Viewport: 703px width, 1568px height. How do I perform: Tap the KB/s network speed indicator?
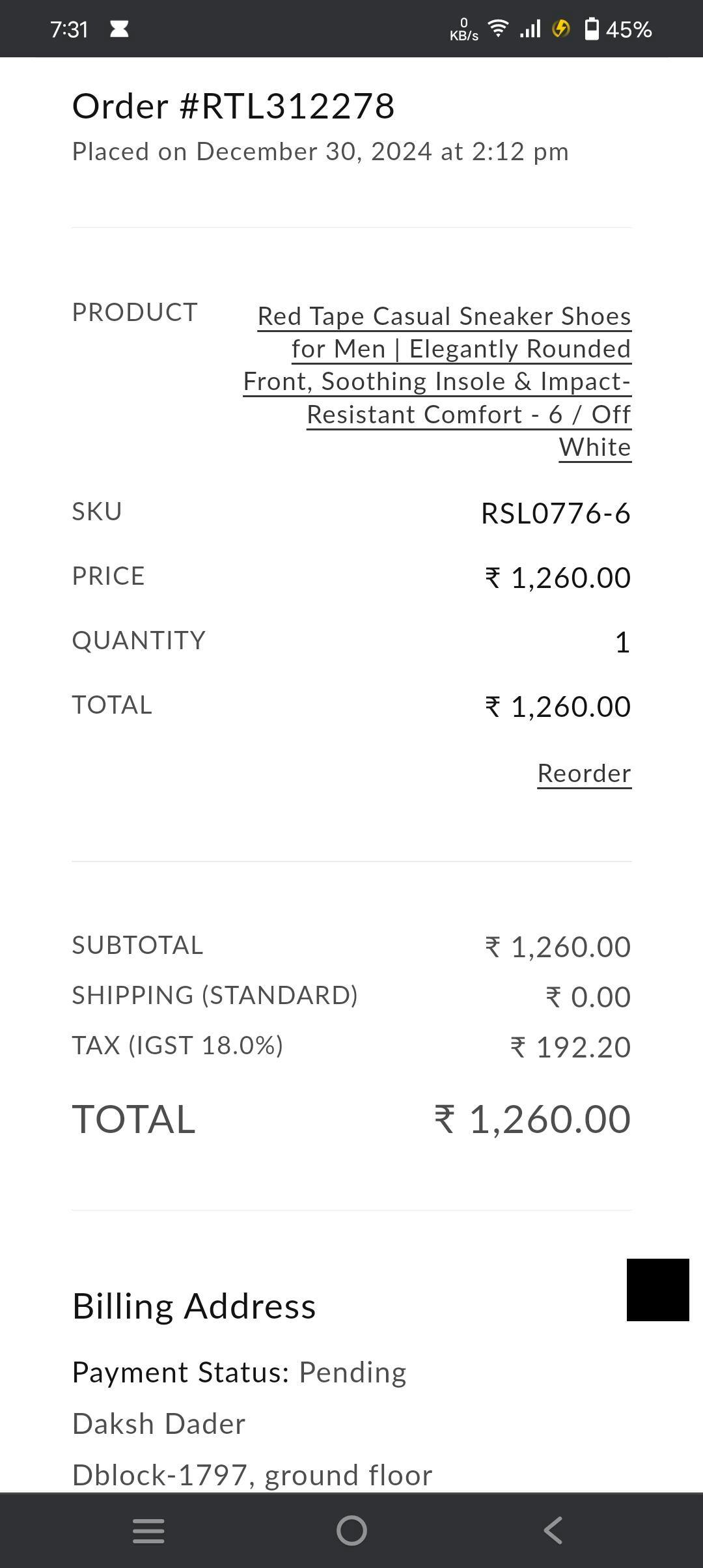click(463, 30)
